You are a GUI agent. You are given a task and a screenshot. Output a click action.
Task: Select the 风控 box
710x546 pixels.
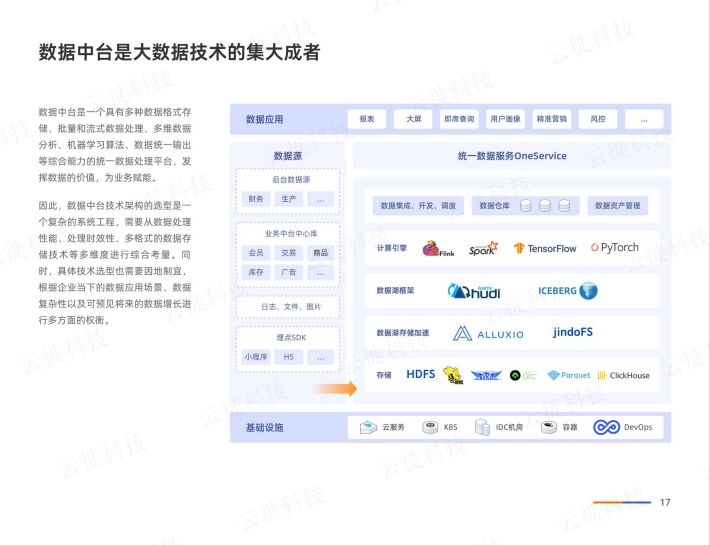[x=598, y=119]
